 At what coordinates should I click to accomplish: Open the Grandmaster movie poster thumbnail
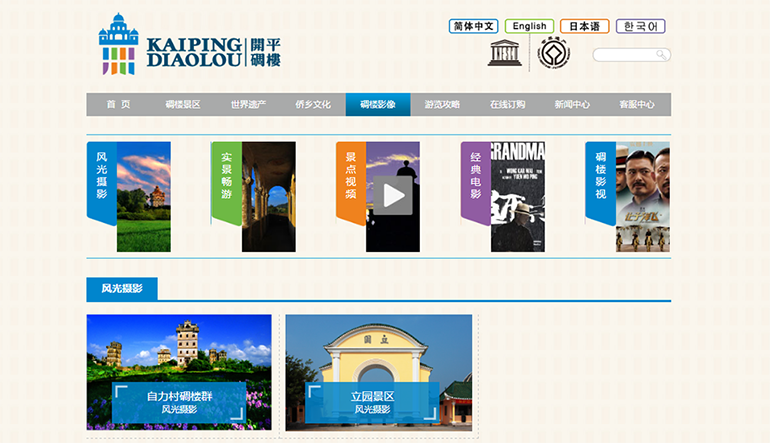[x=518, y=197]
